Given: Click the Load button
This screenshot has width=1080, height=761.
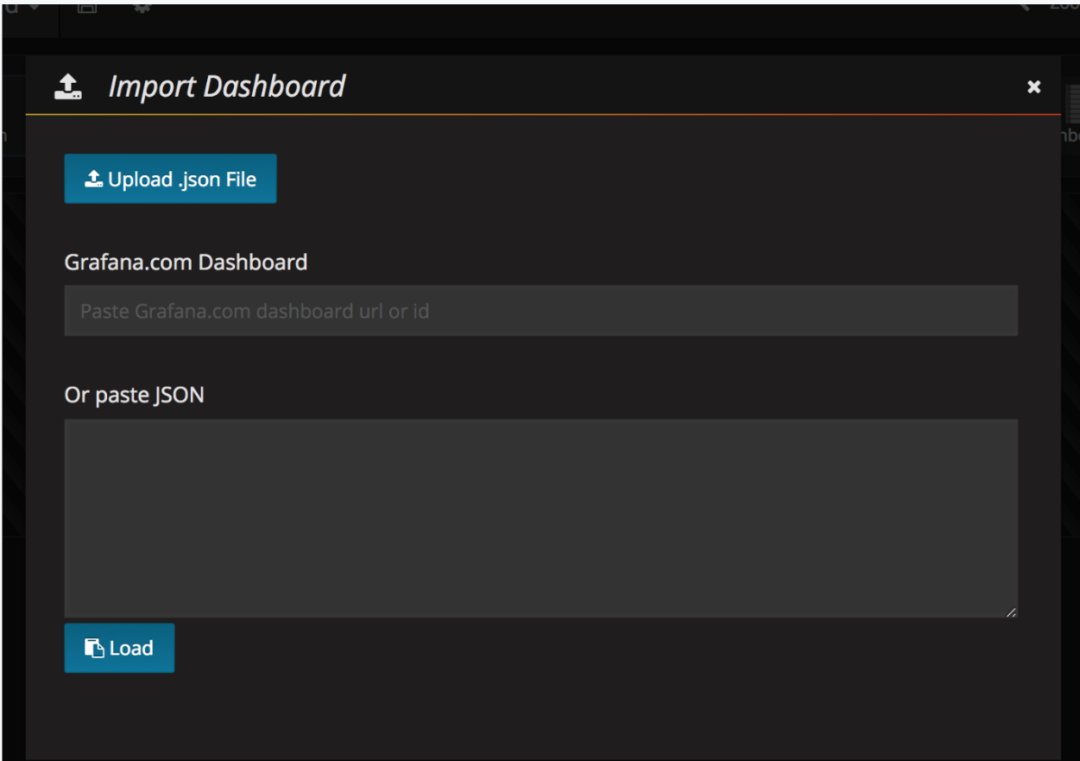Looking at the screenshot, I should point(119,648).
